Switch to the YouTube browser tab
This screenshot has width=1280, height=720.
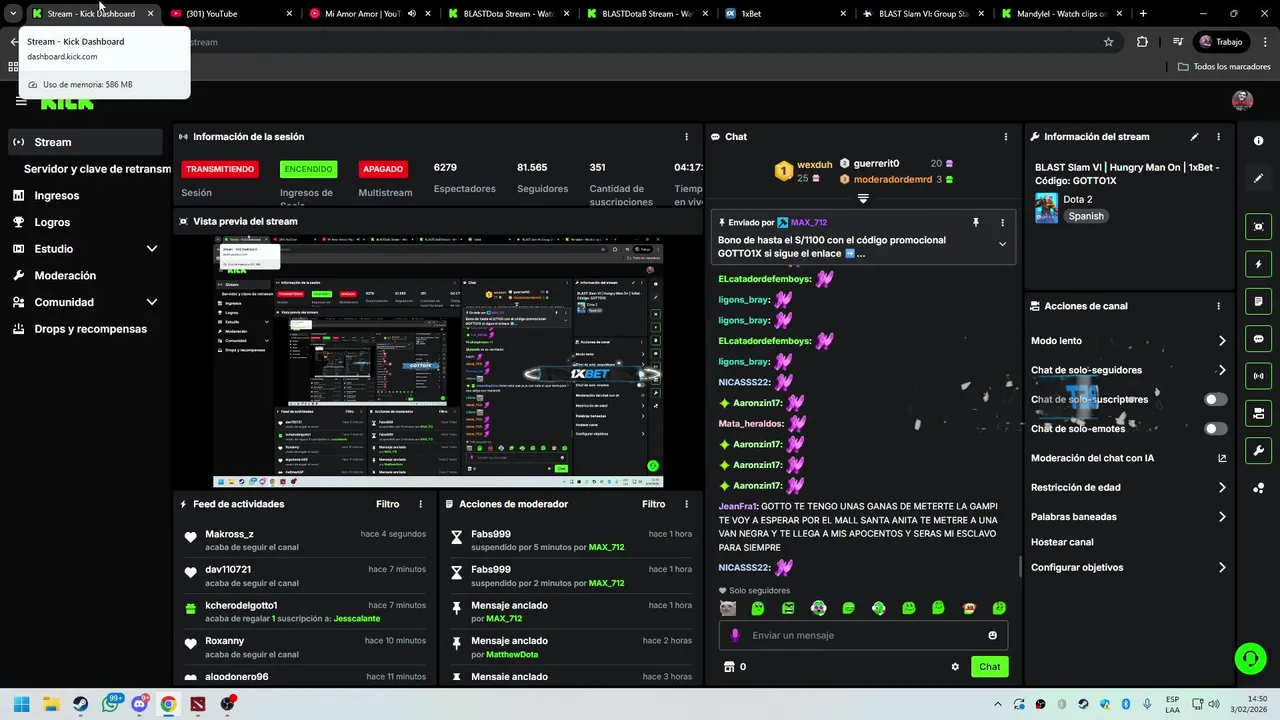230,14
